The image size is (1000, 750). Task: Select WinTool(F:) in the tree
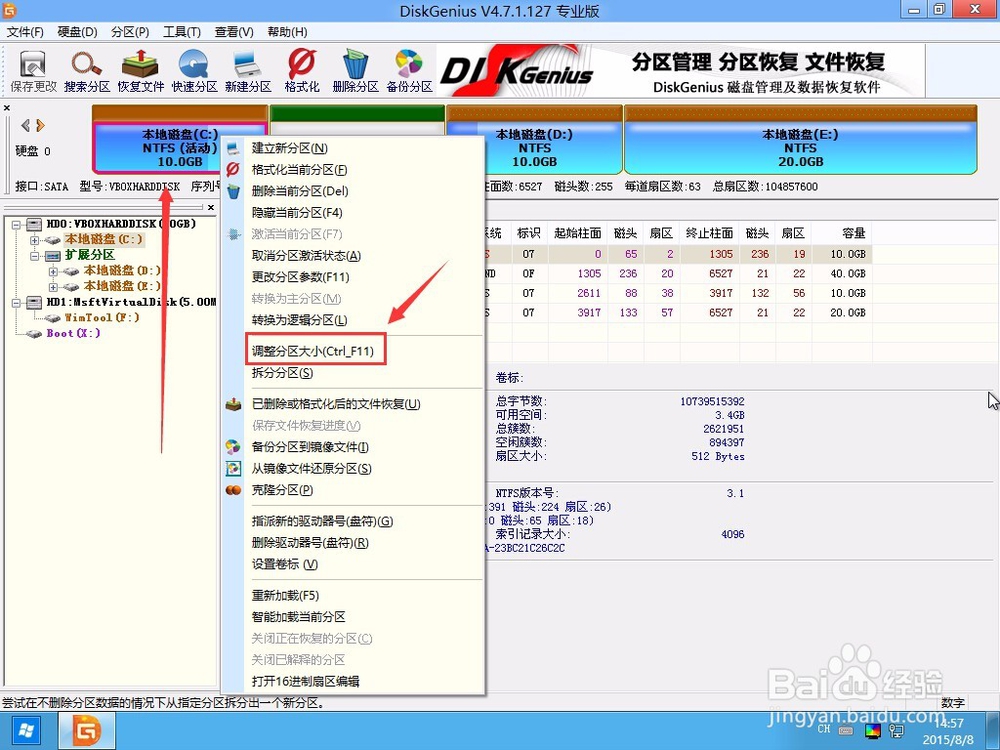click(x=101, y=318)
